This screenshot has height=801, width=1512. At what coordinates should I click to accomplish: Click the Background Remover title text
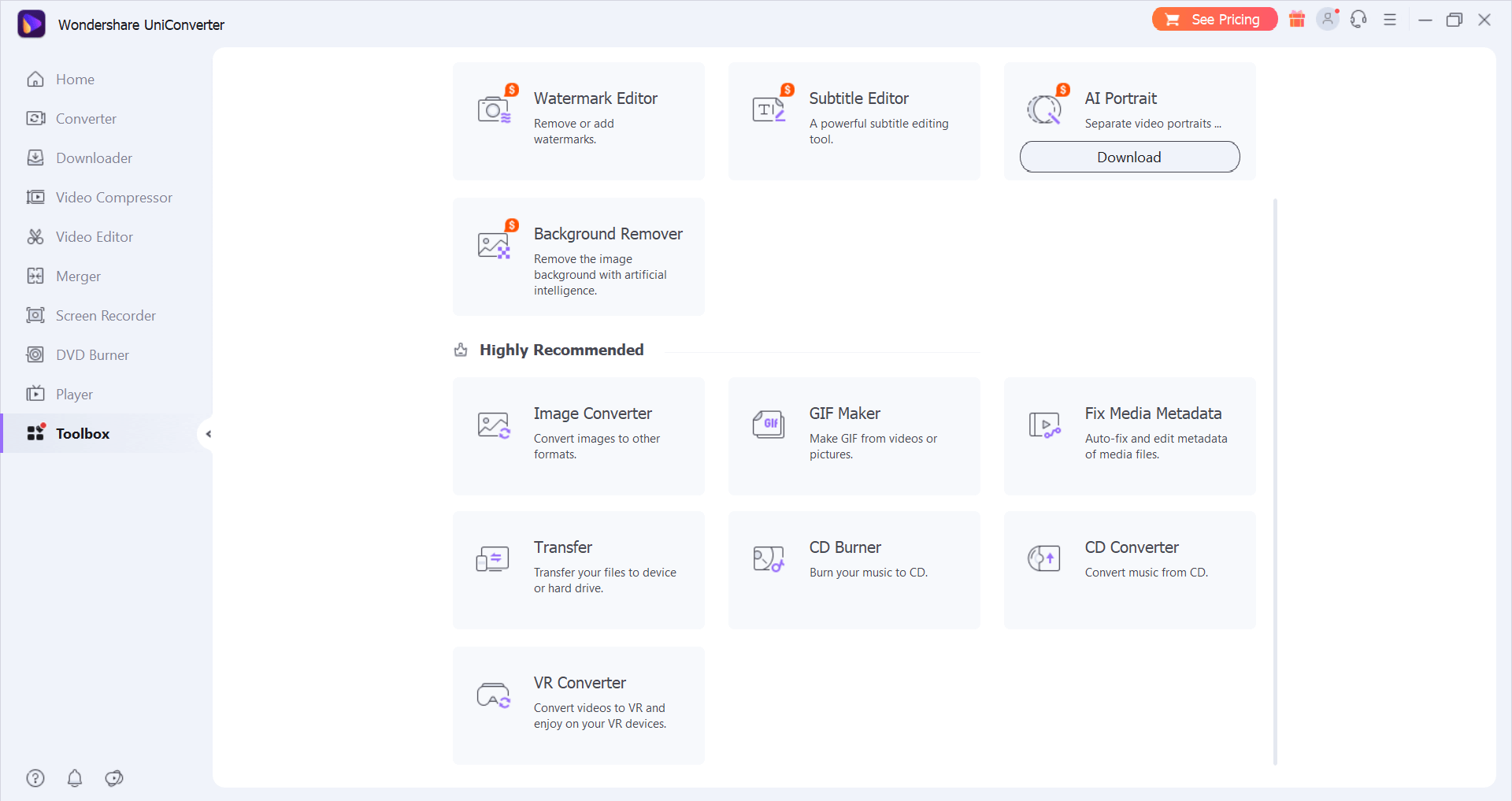[608, 234]
